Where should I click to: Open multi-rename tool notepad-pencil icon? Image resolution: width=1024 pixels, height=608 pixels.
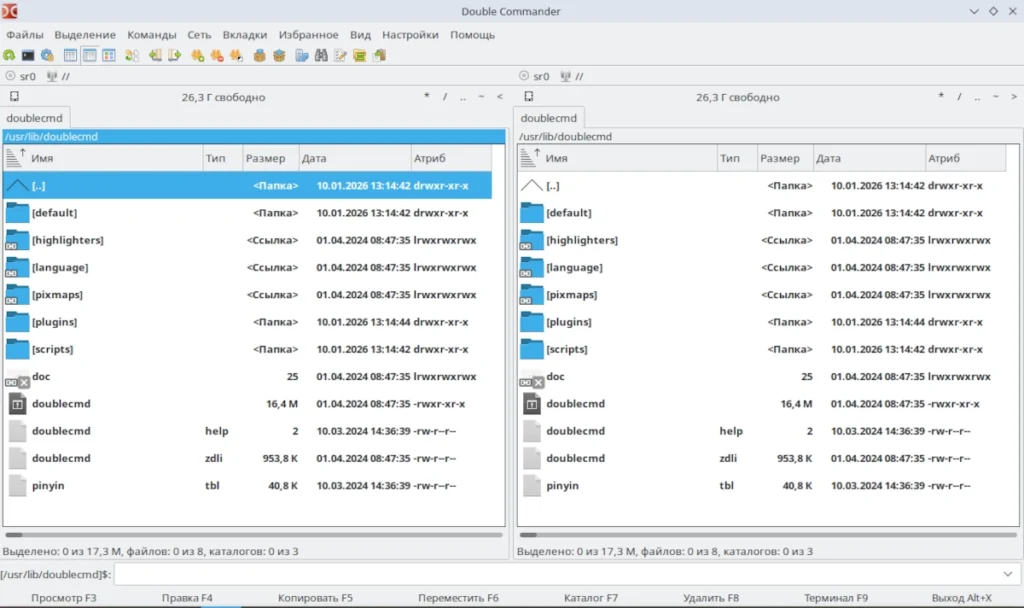[340, 56]
